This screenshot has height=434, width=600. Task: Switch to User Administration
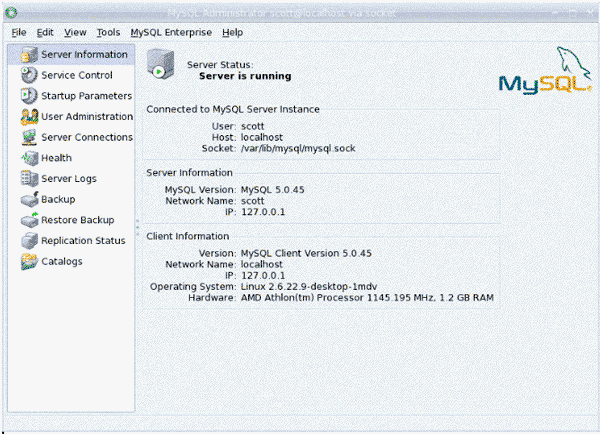[x=87, y=116]
